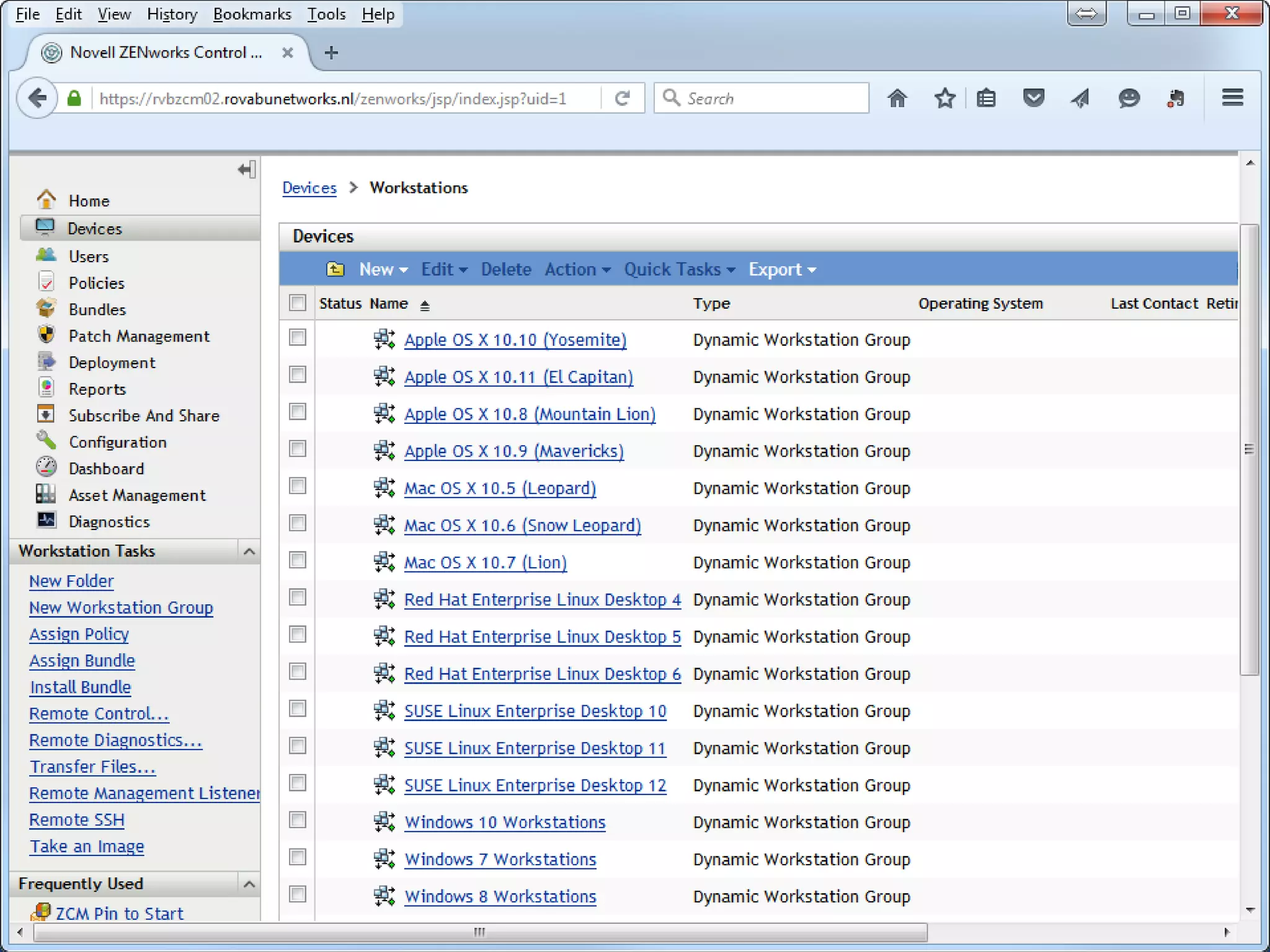Click the Patch Management shield icon
1270x952 pixels.
pyautogui.click(x=46, y=335)
